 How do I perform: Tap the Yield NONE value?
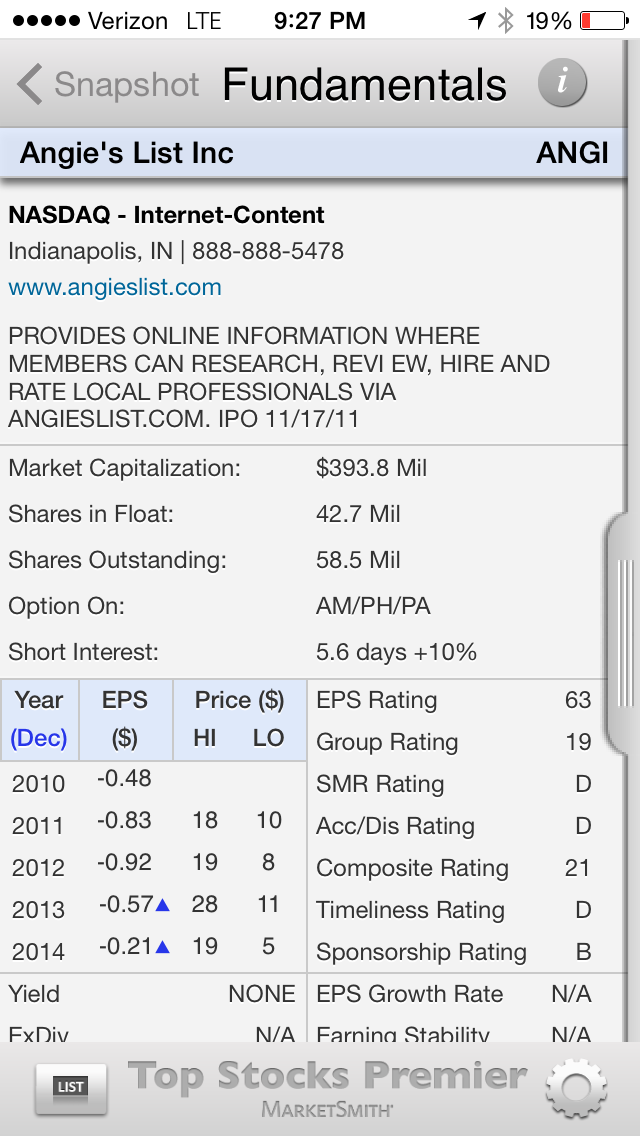coord(262,993)
